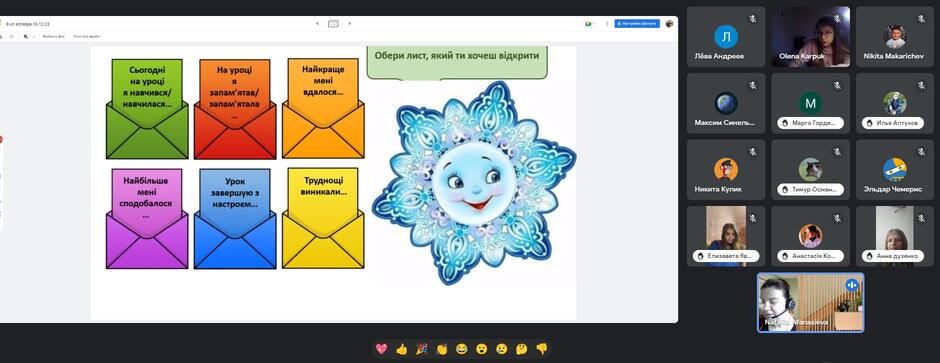Send the thumbs up emoji reaction
This screenshot has width=940, height=363.
pyautogui.click(x=402, y=349)
